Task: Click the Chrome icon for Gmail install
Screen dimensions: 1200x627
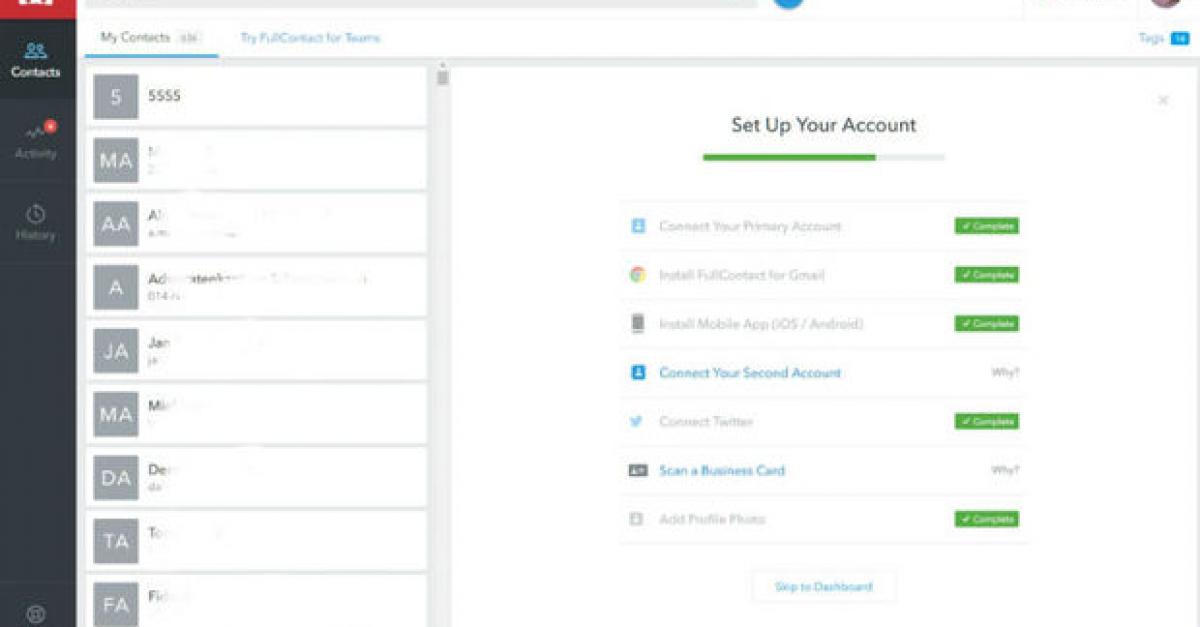Action: (638, 275)
